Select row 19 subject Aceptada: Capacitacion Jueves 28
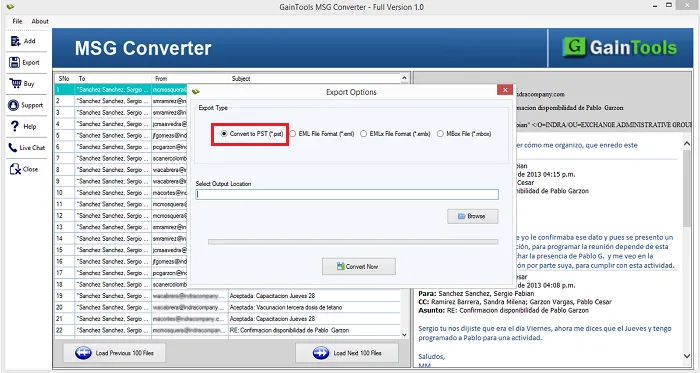Screen dimensions: 700x373 (272, 296)
